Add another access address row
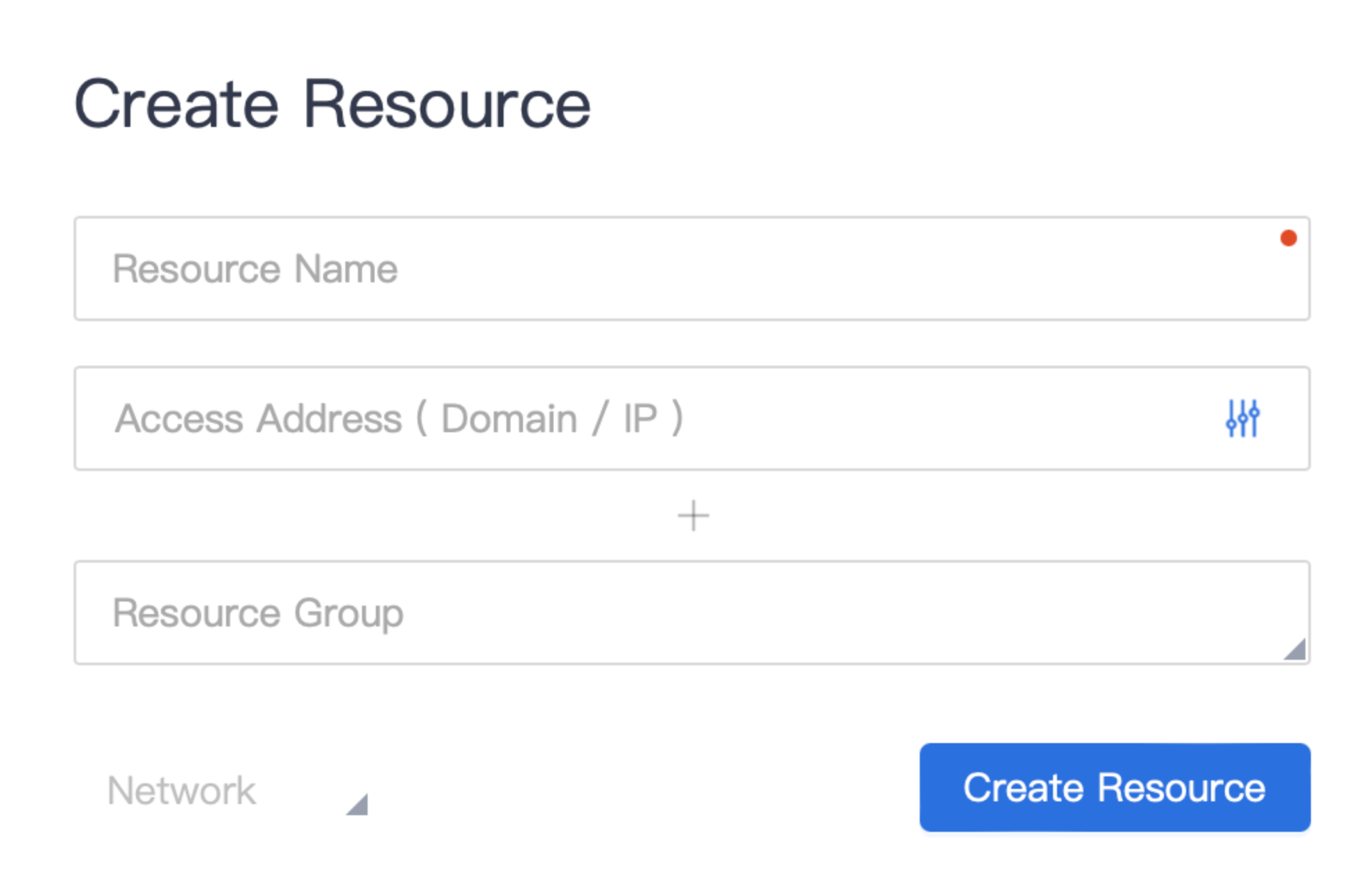This screenshot has height=895, width=1372. 693,516
